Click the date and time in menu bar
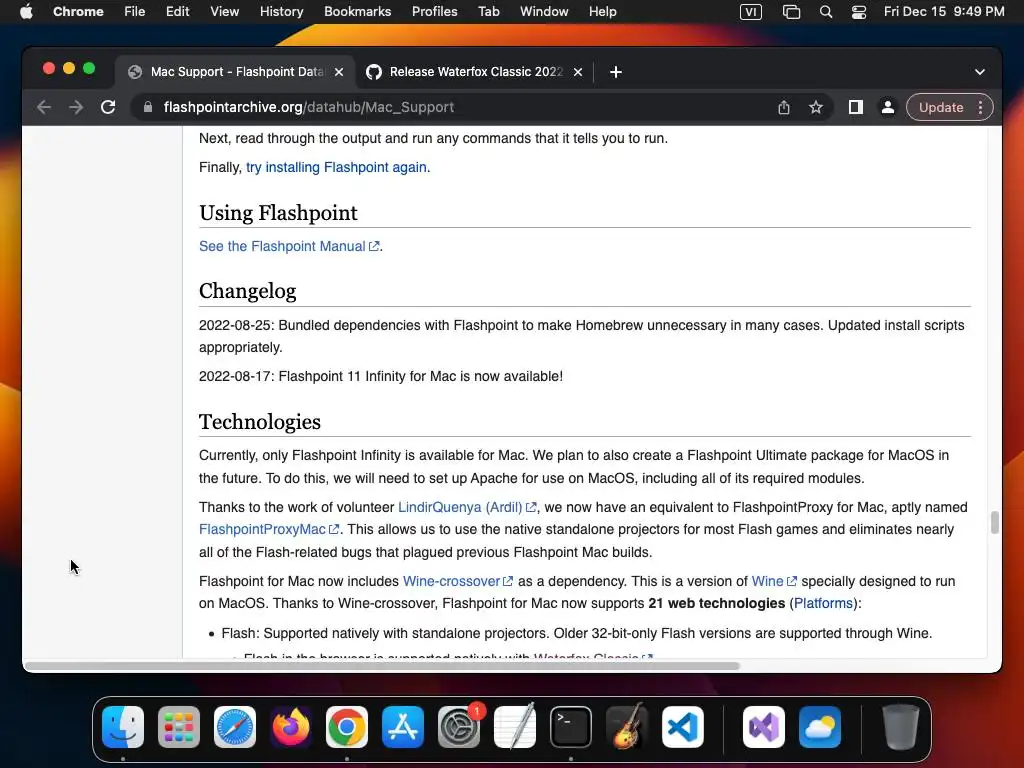The width and height of the screenshot is (1024, 768). pos(944,12)
